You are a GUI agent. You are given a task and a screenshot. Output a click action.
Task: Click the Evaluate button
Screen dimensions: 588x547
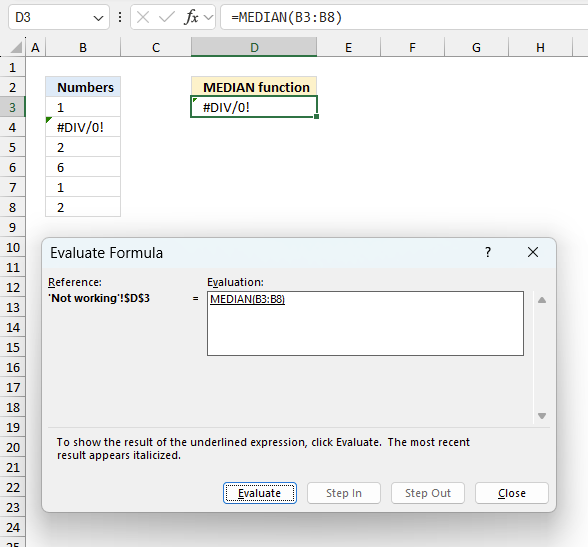tap(260, 493)
